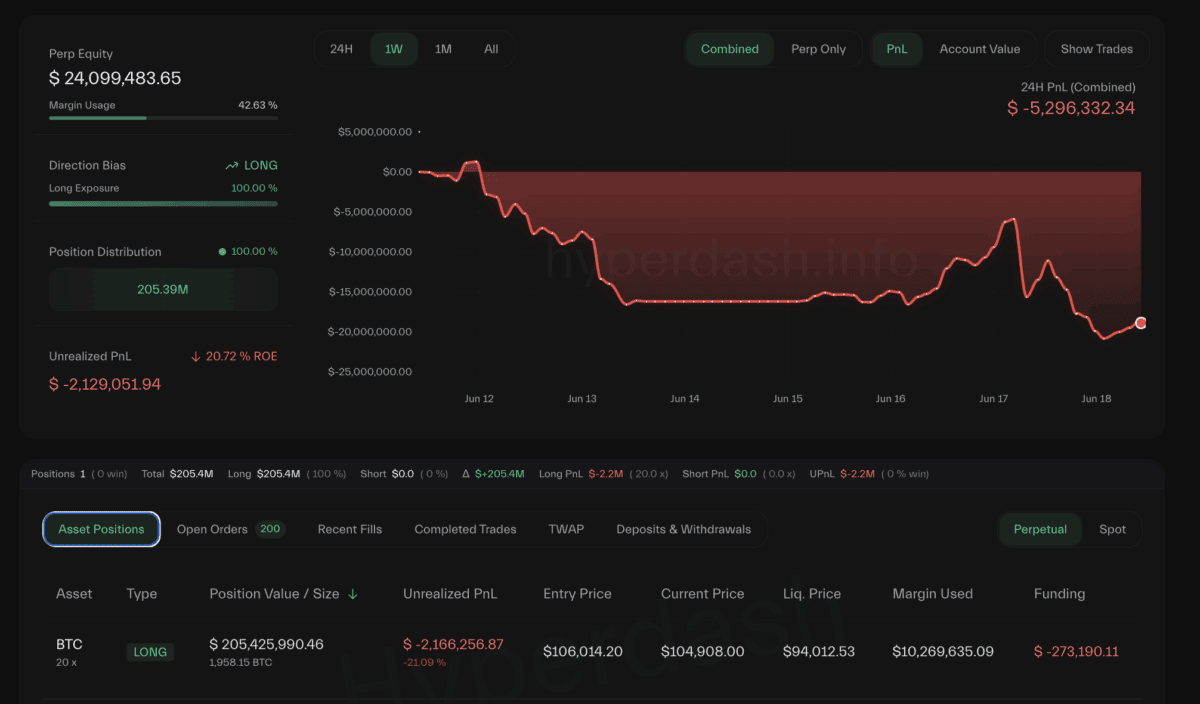The image size is (1200, 704).
Task: Click the green dot in Position Distribution
Action: (222, 252)
